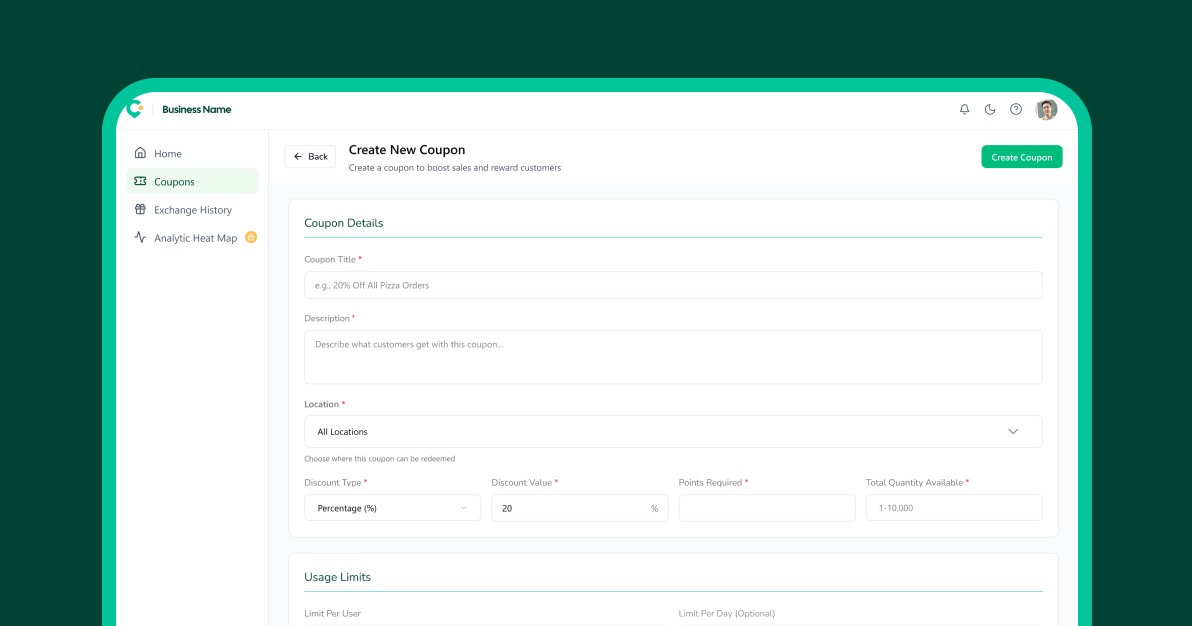Click the Usage Limits heading

pyautogui.click(x=338, y=577)
